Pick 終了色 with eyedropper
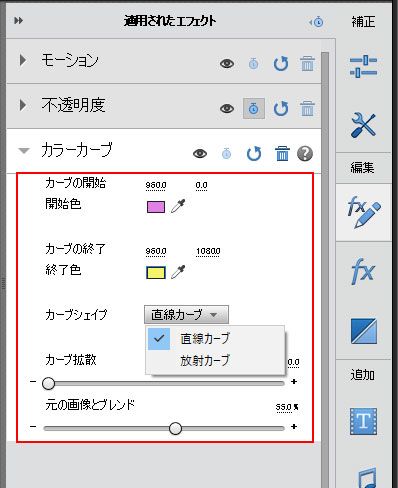Image resolution: width=398 pixels, height=488 pixels. (x=178, y=272)
